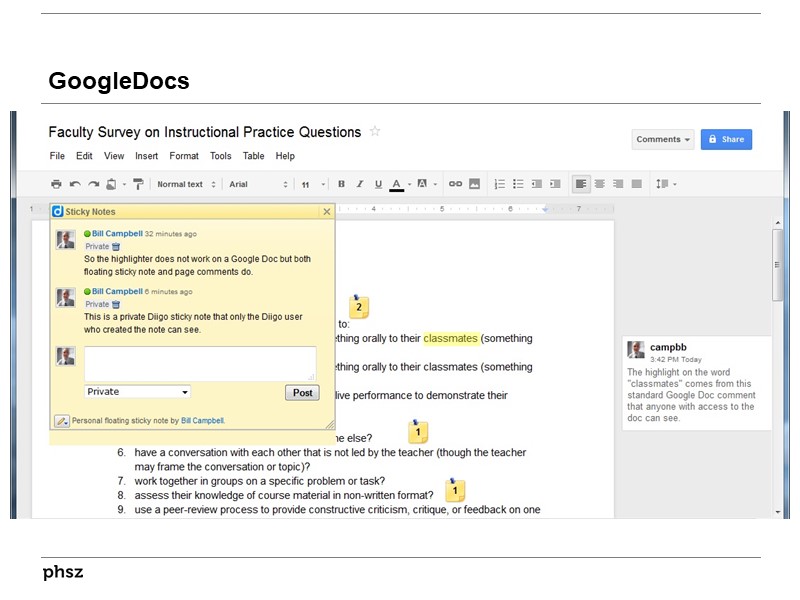Open the text color picker

point(397,184)
